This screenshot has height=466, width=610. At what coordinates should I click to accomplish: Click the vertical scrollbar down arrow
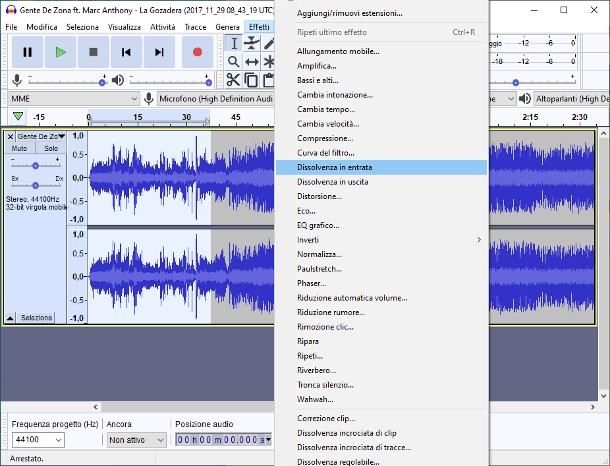(603, 396)
